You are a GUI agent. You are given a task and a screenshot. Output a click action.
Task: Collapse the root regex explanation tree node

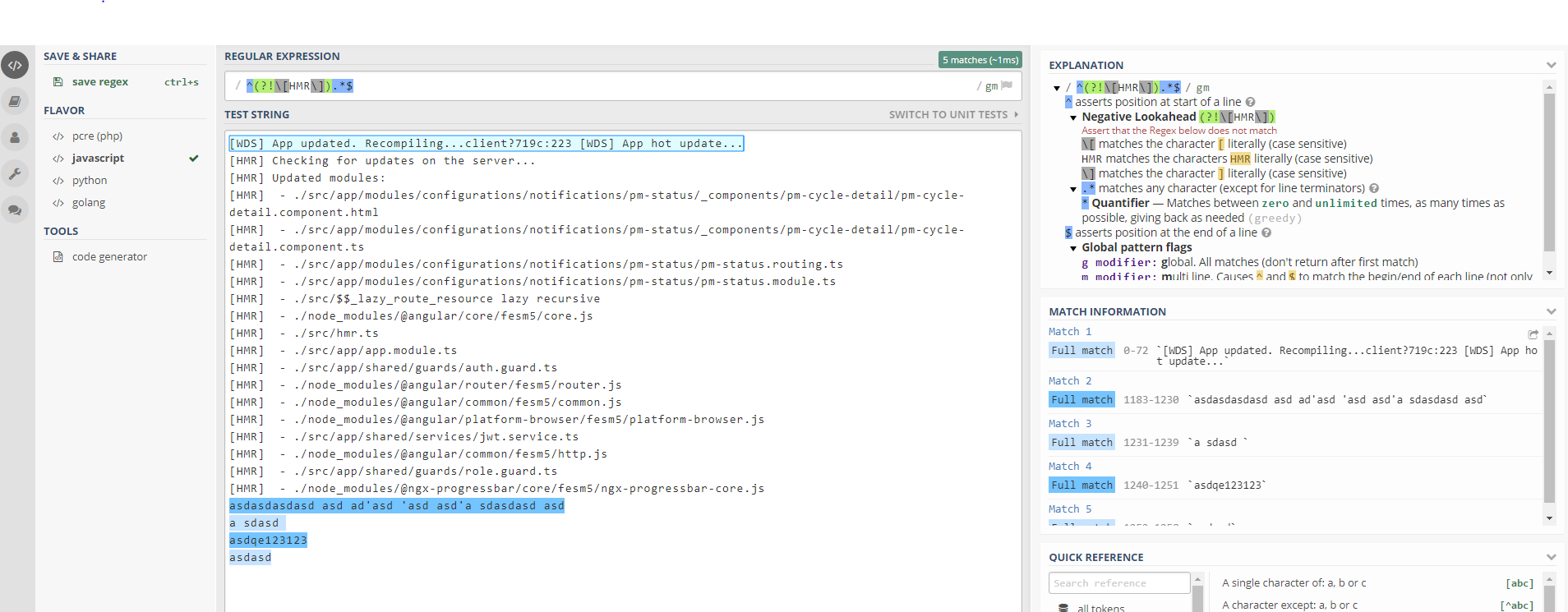(1056, 88)
